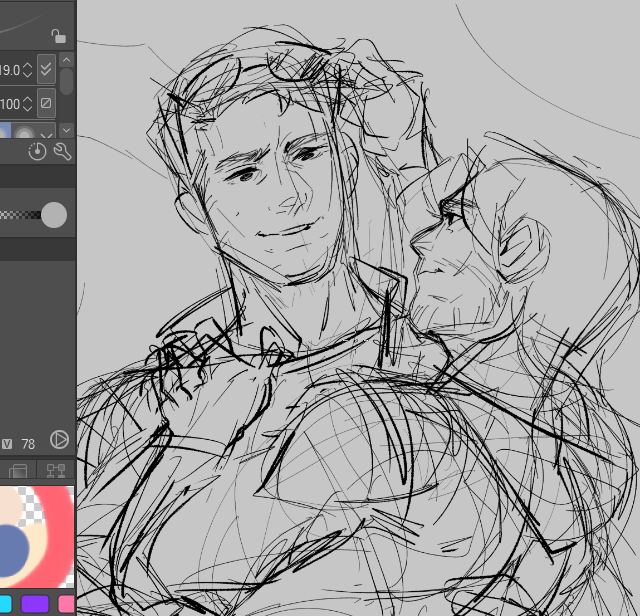Screen dimensions: 640x616
Task: Open sub tool detail wrench icon
Action: (x=62, y=152)
